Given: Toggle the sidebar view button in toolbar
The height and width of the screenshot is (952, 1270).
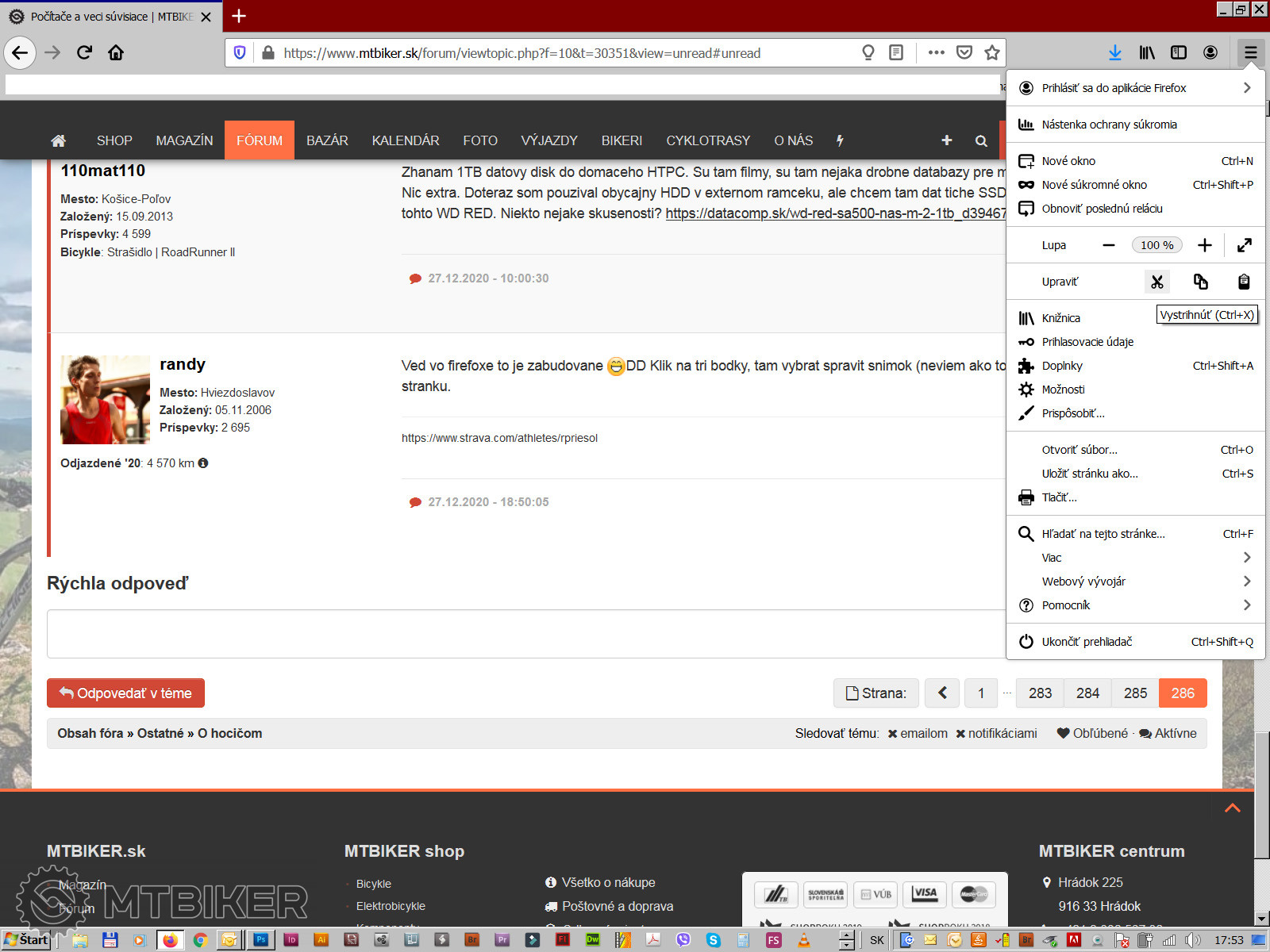Looking at the screenshot, I should coord(1179,52).
